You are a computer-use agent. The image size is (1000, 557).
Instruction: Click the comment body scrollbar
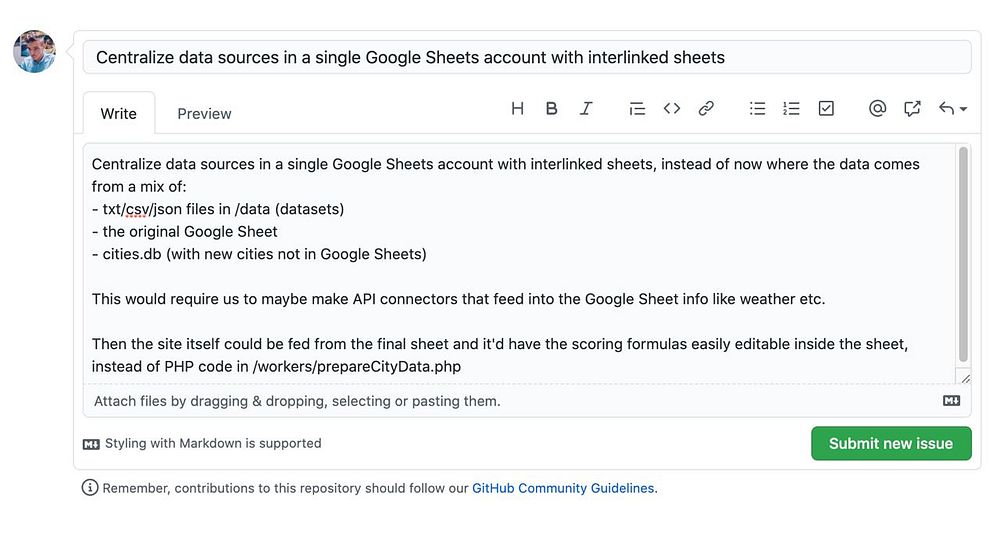point(963,255)
